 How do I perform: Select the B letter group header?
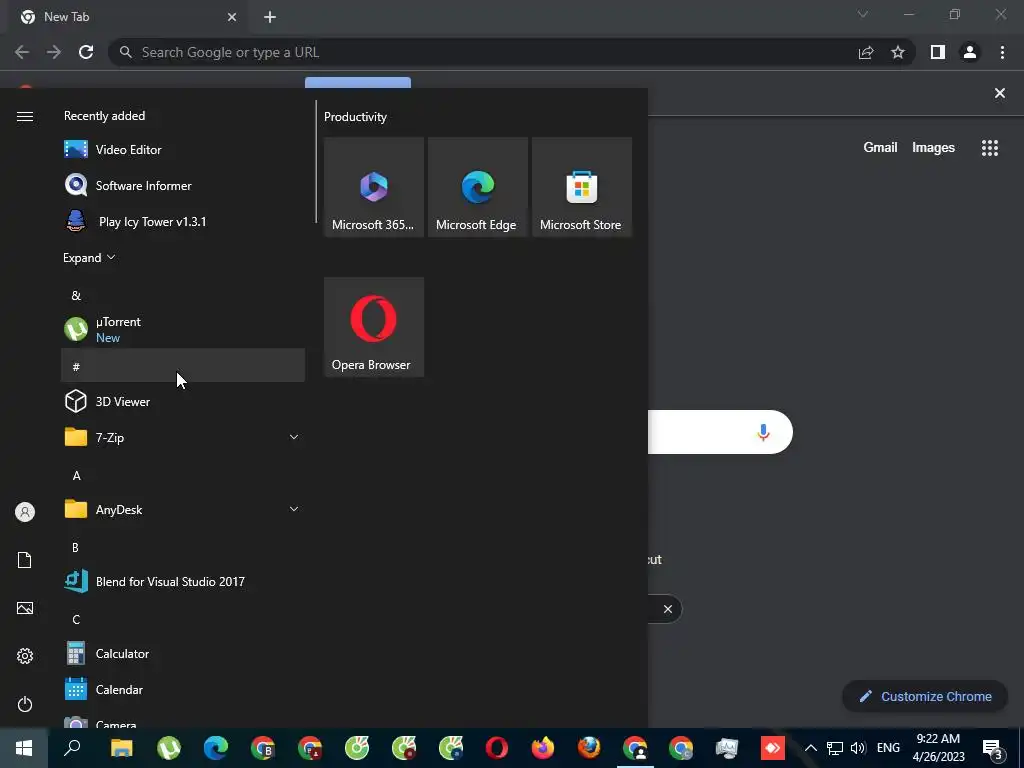[183, 547]
